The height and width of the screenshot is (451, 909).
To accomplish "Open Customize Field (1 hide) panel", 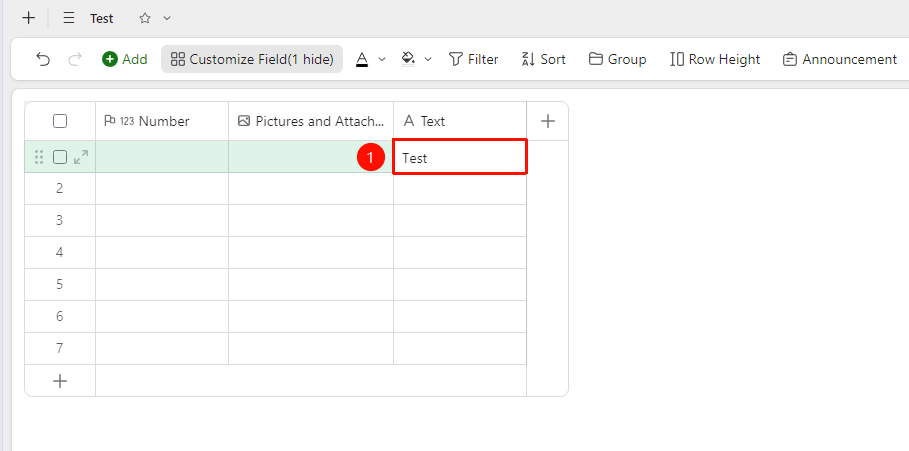I will click(x=252, y=59).
